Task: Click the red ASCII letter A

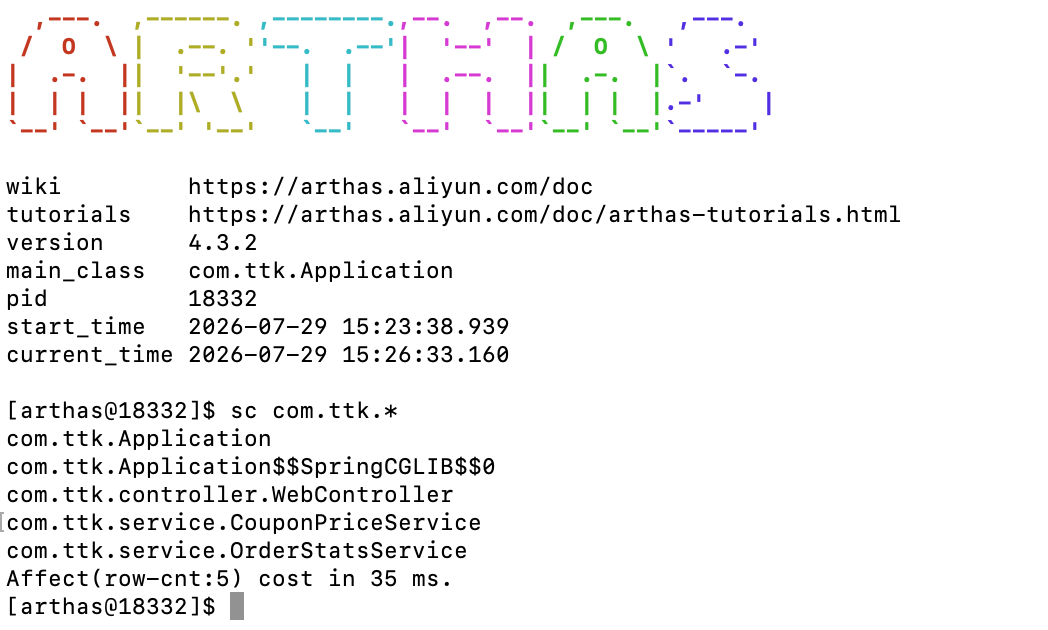Action: pyautogui.click(x=69, y=74)
